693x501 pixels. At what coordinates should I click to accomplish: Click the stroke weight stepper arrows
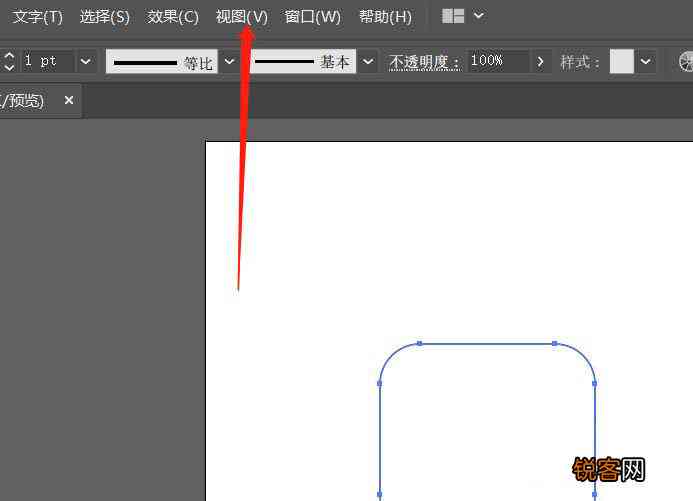click(x=9, y=61)
